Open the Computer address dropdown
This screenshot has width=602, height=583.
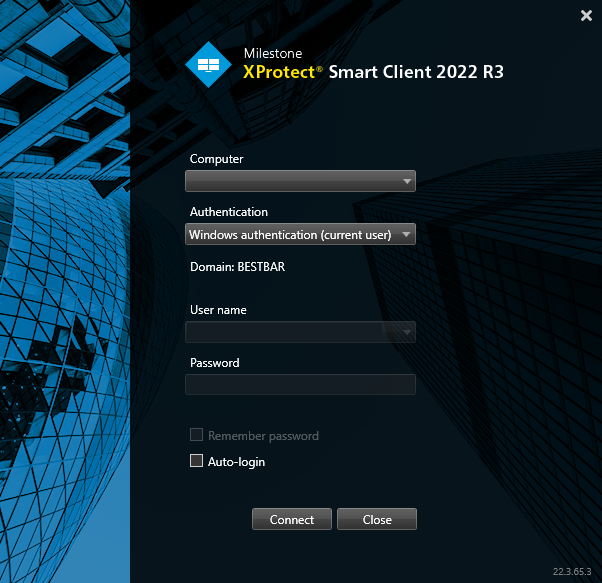(x=300, y=181)
